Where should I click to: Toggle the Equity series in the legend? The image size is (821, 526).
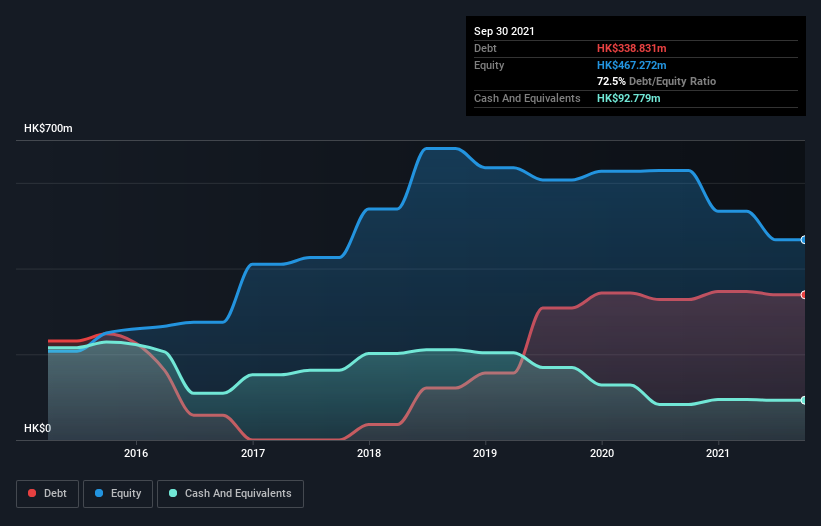pos(118,494)
